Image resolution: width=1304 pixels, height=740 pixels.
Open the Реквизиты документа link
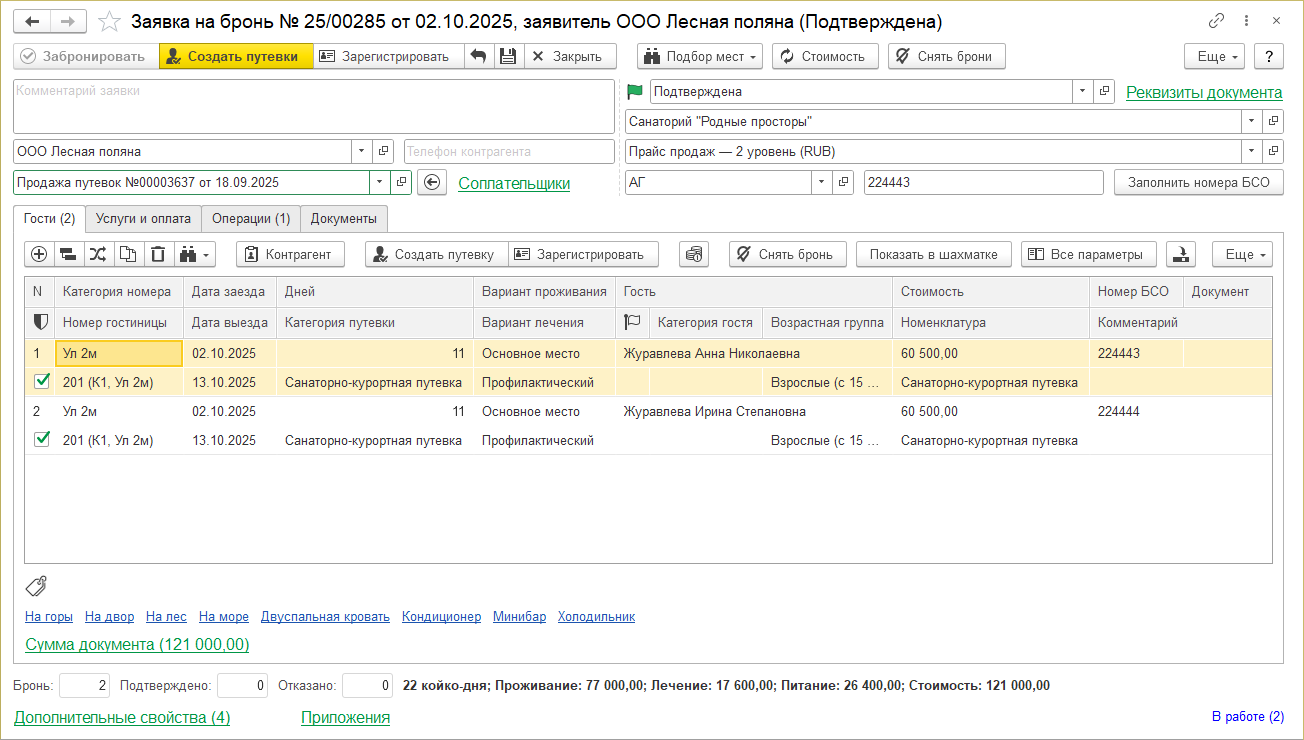click(1203, 92)
